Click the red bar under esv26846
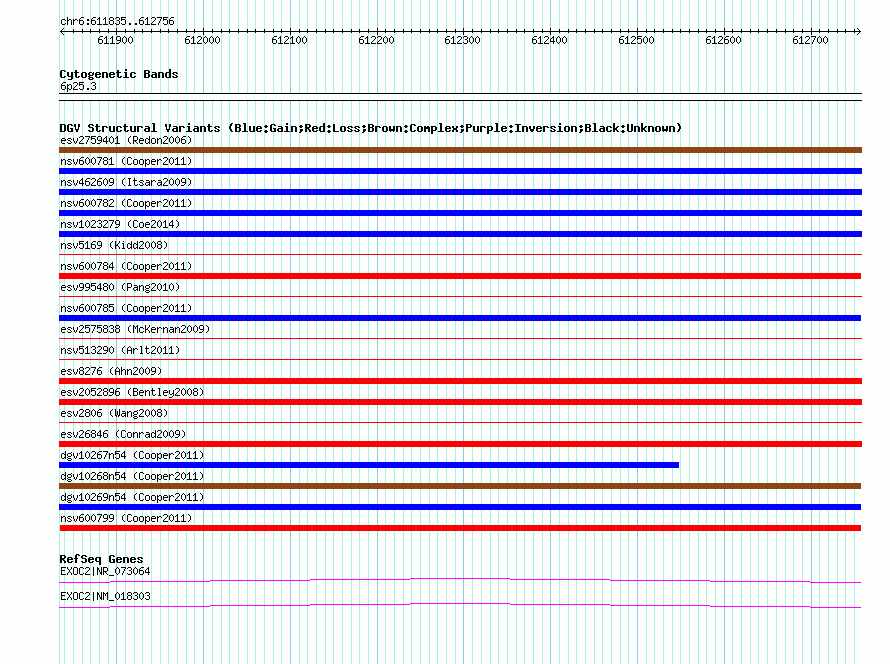This screenshot has height=664, width=890. pos(460,444)
